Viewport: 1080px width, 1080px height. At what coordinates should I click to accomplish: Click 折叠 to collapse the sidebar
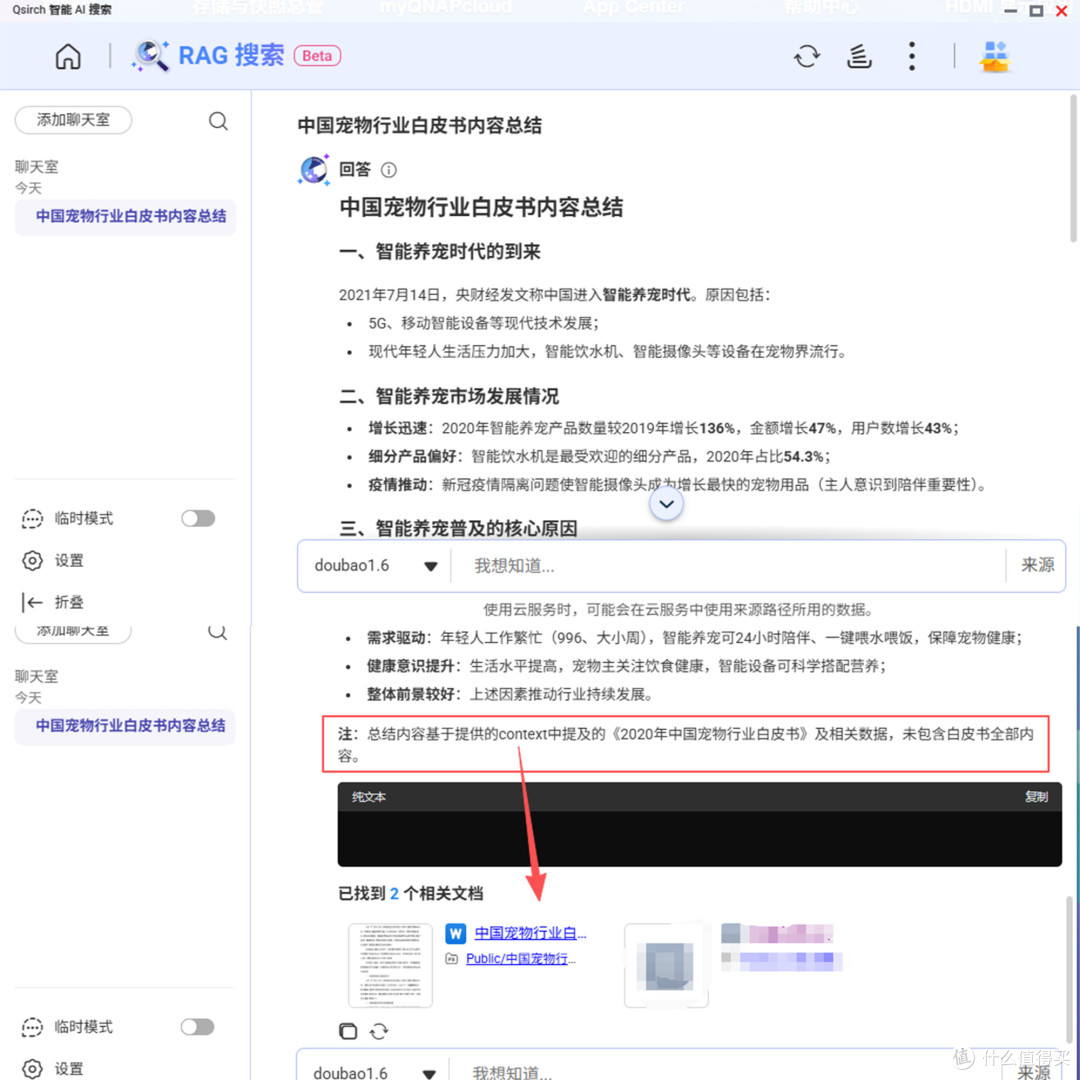tap(69, 602)
